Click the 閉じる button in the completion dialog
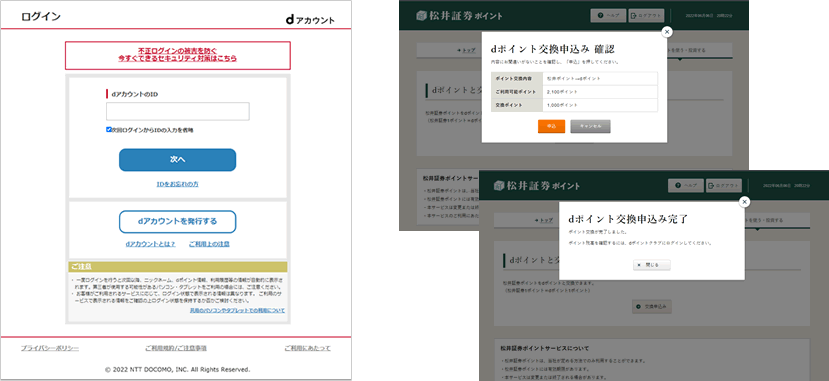The height and width of the screenshot is (381, 829). (x=652, y=265)
